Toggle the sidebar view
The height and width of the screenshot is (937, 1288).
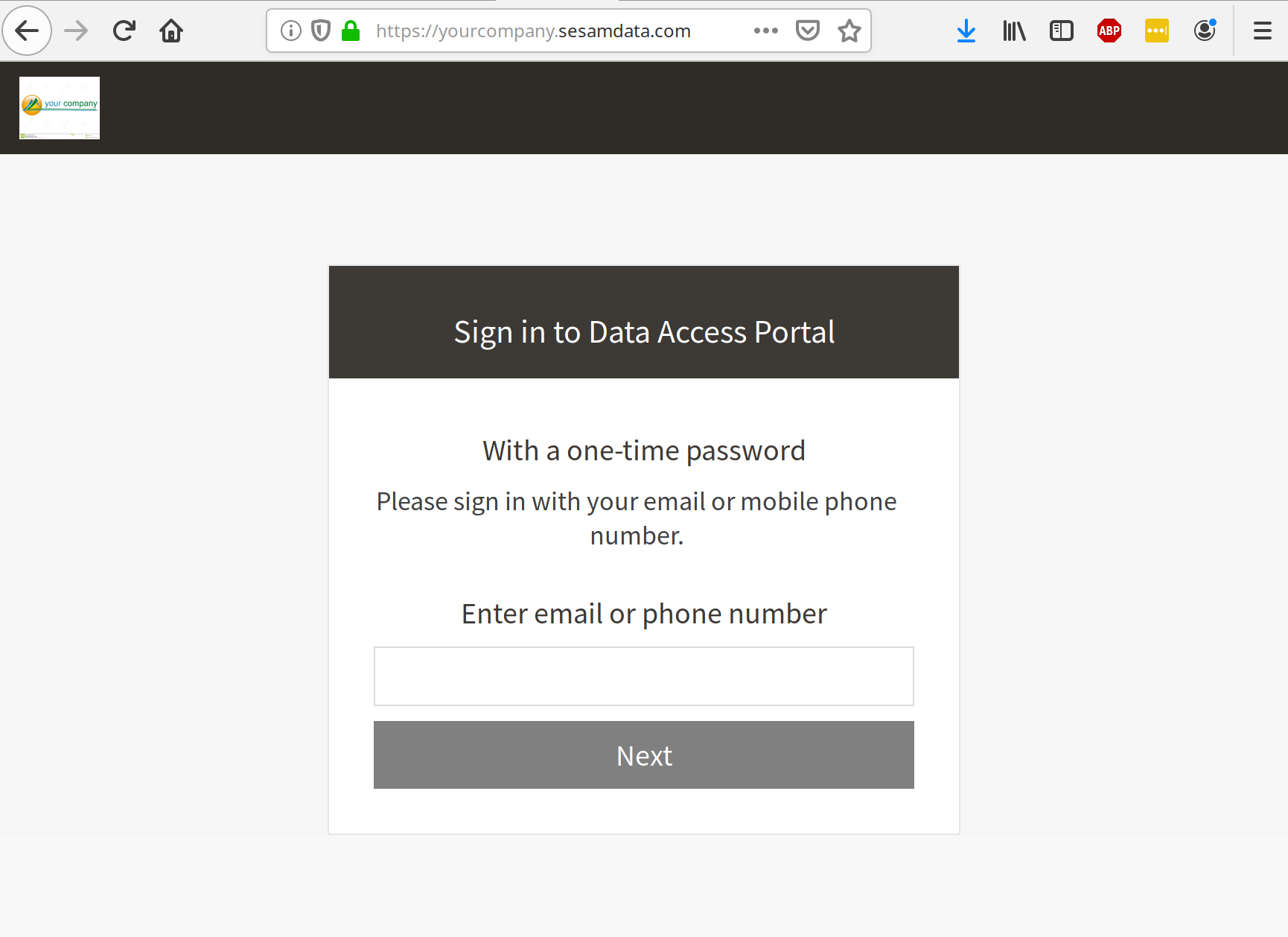[x=1062, y=31]
